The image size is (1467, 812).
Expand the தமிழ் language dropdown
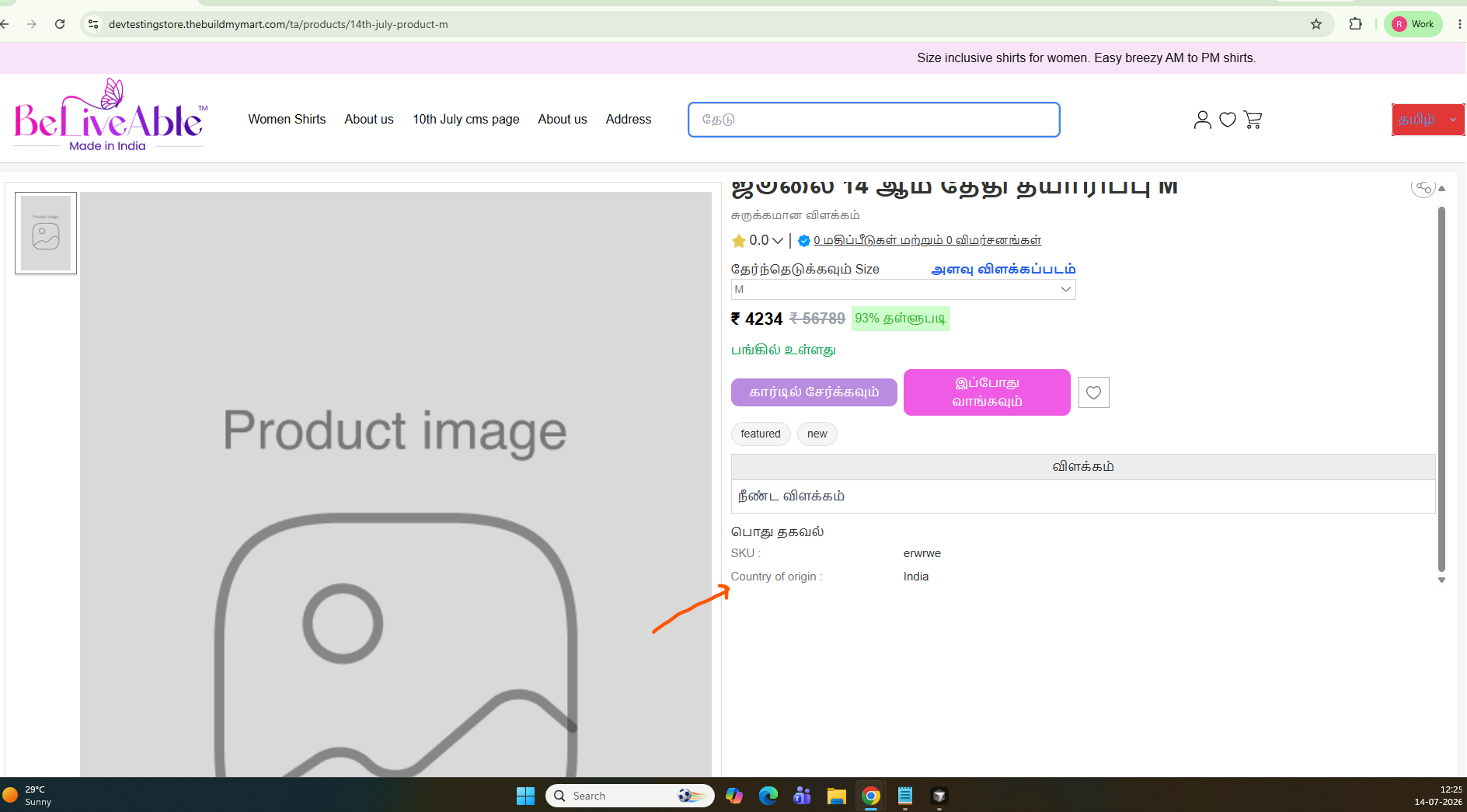click(x=1428, y=120)
